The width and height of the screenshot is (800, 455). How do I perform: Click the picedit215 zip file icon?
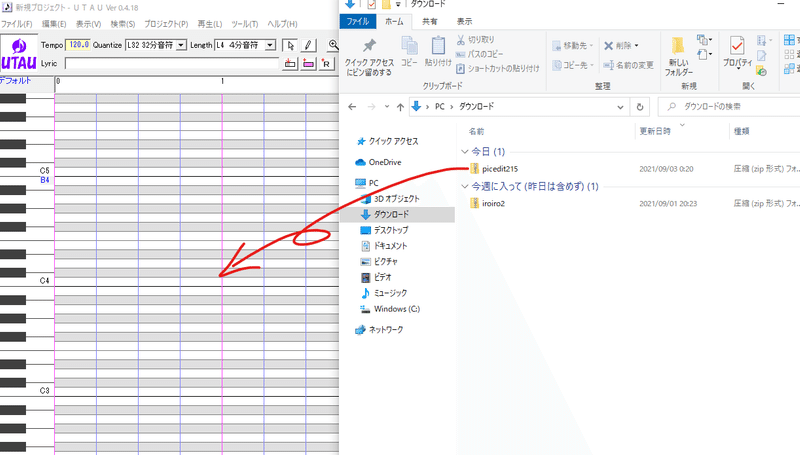474,169
